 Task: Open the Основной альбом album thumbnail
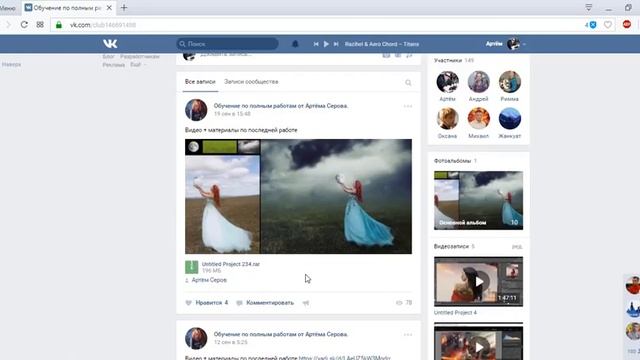coord(478,200)
